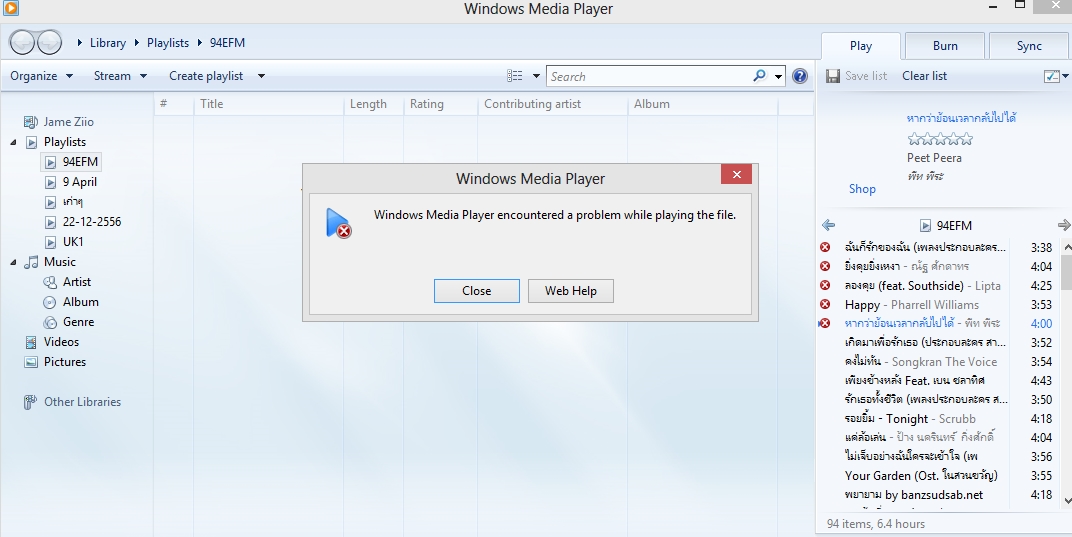
Task: Click the Rating column header
Action: (x=440, y=104)
